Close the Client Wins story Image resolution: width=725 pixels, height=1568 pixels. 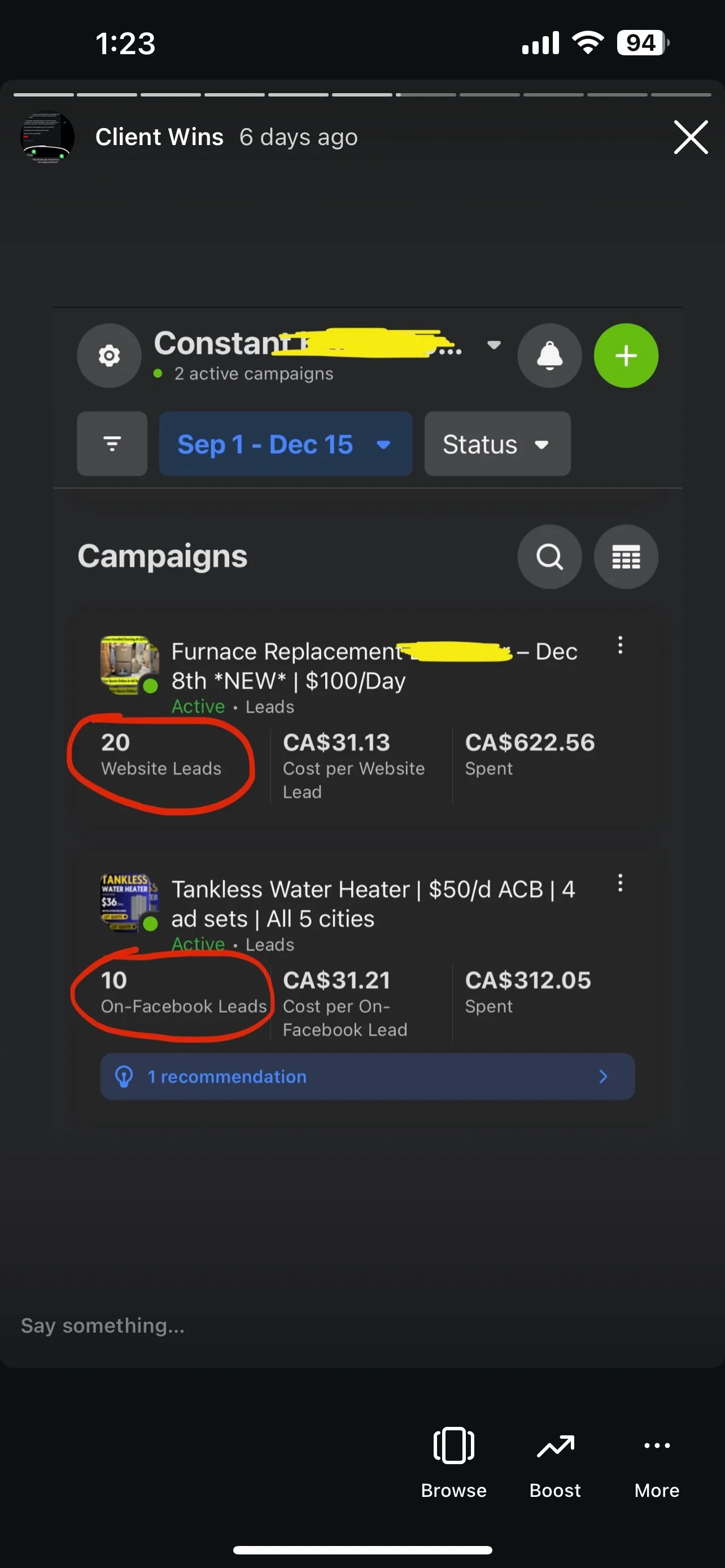click(691, 137)
